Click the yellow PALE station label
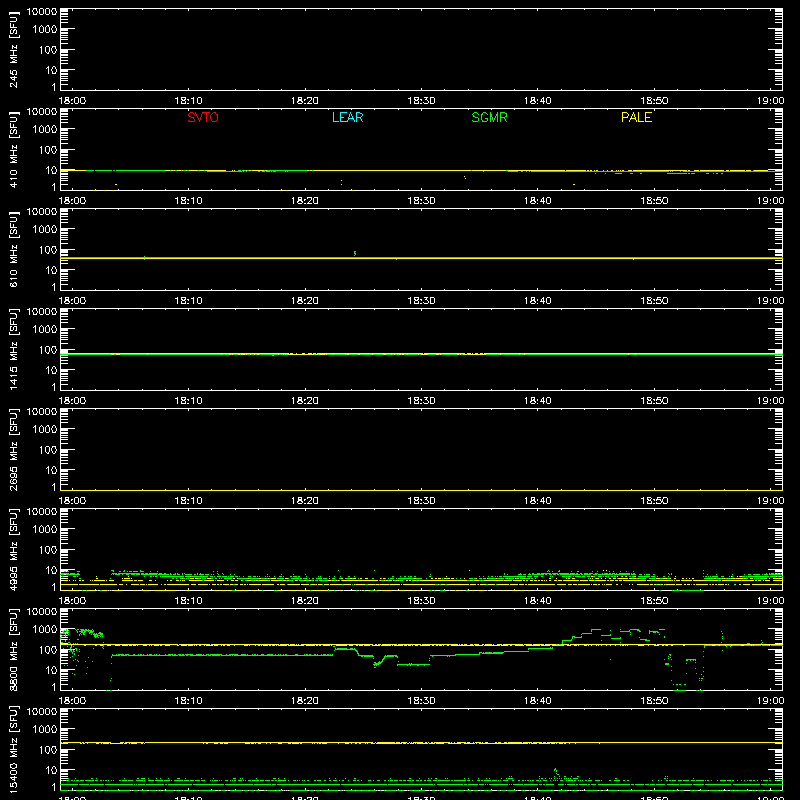The width and height of the screenshot is (800, 800). (x=636, y=117)
